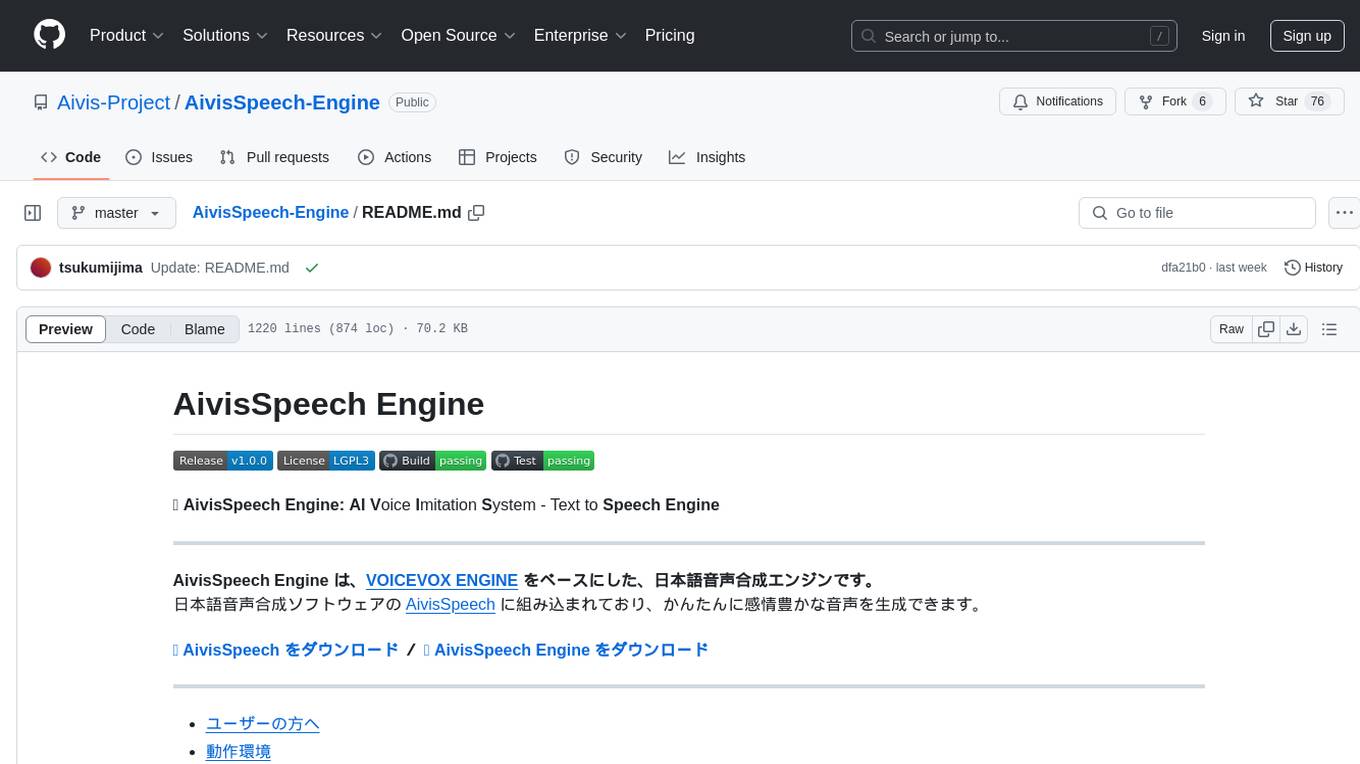Open the Product dropdown menu
This screenshot has width=1360, height=764.
(x=126, y=35)
